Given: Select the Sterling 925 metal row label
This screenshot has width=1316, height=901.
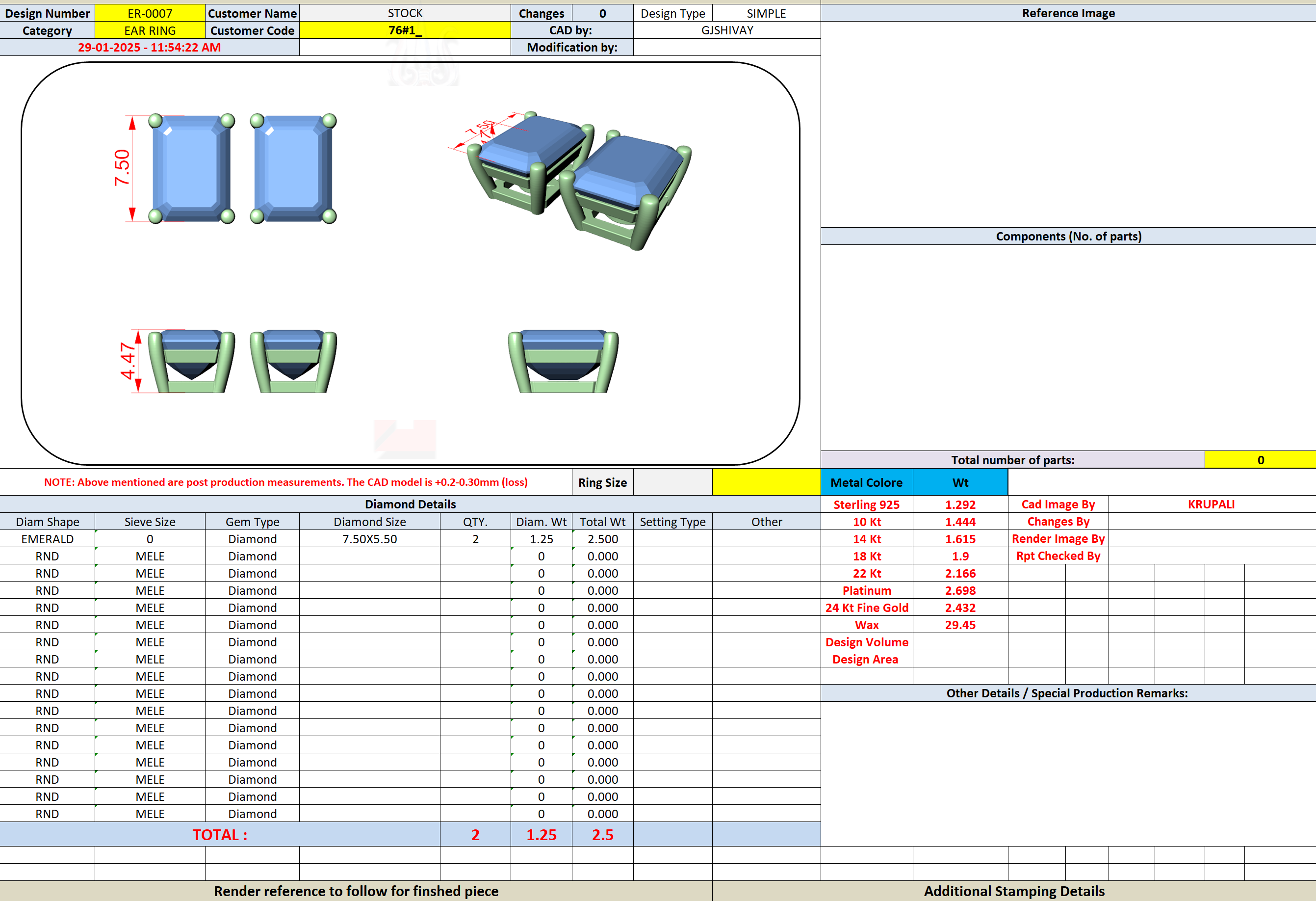Looking at the screenshot, I should pos(866,504).
